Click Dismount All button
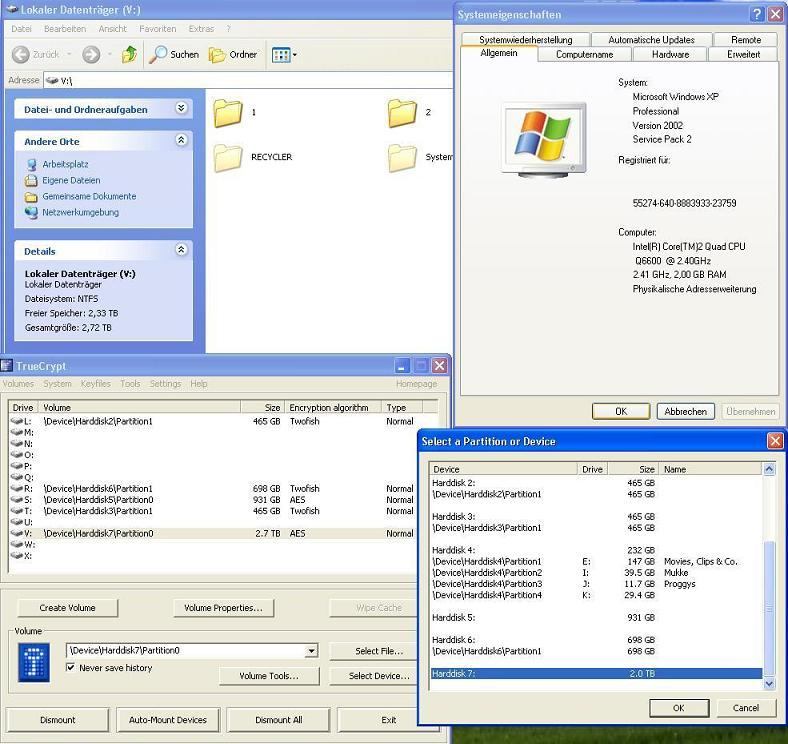Image resolution: width=788 pixels, height=744 pixels. [x=278, y=720]
